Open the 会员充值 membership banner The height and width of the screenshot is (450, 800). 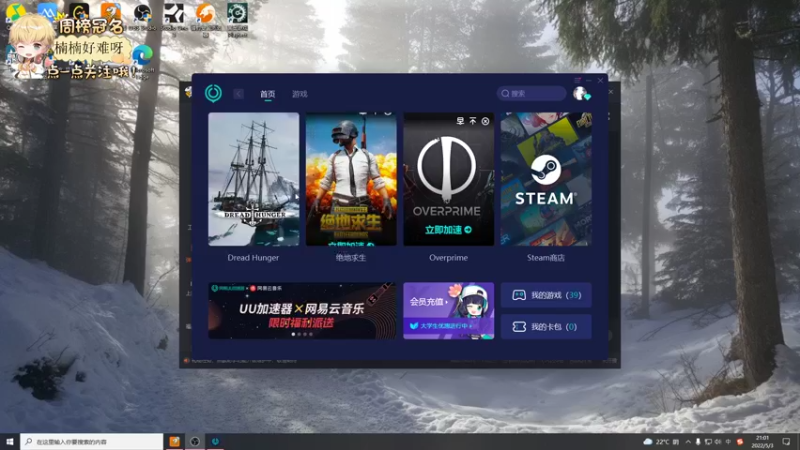(448, 311)
